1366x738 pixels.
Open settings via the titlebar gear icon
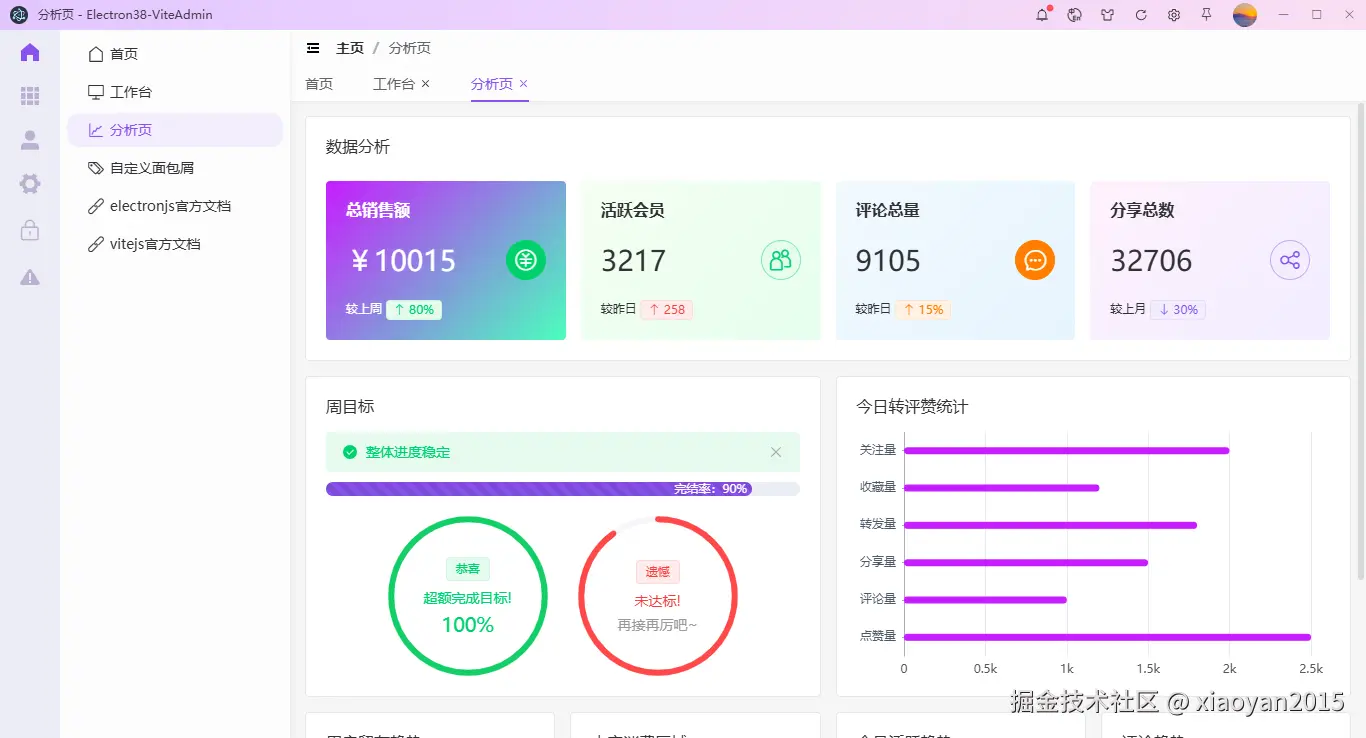pos(1173,15)
